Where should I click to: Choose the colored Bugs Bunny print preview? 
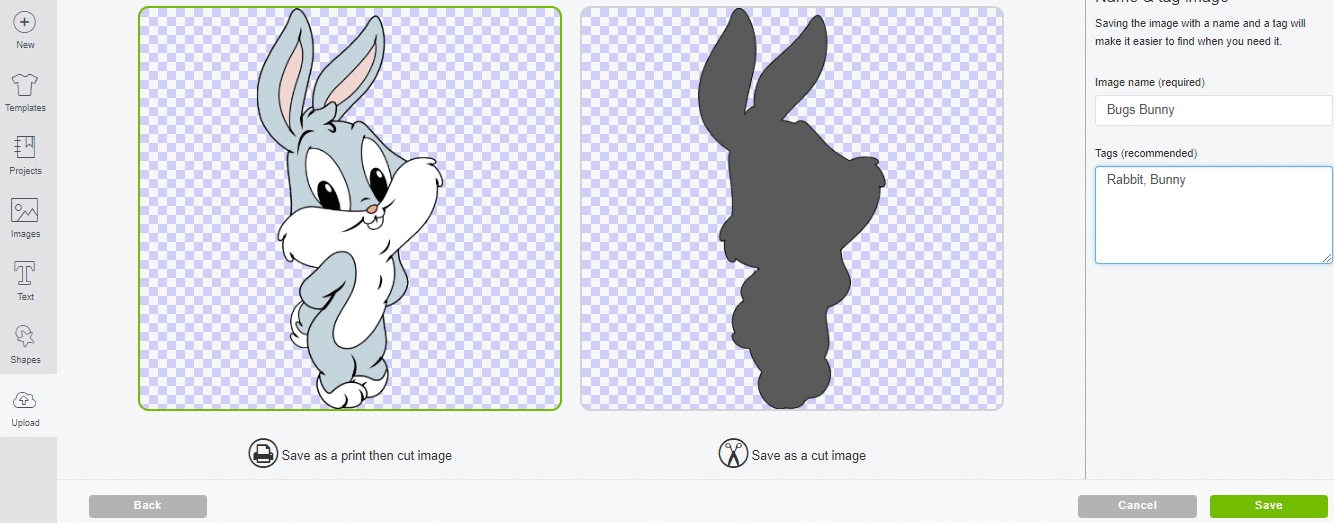point(350,208)
